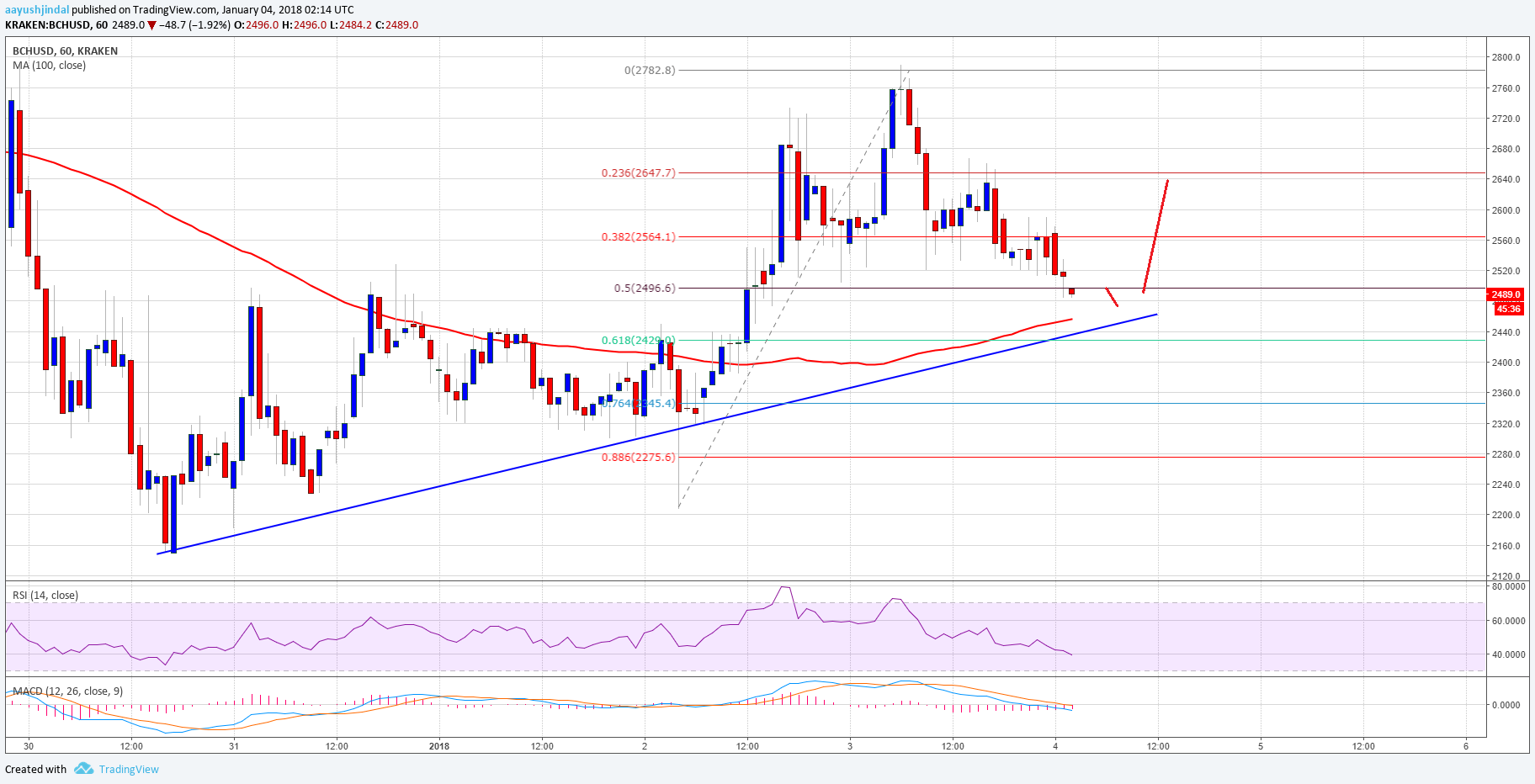The width and height of the screenshot is (1535, 784).
Task: Click the short red downward projection line
Action: point(1112,297)
